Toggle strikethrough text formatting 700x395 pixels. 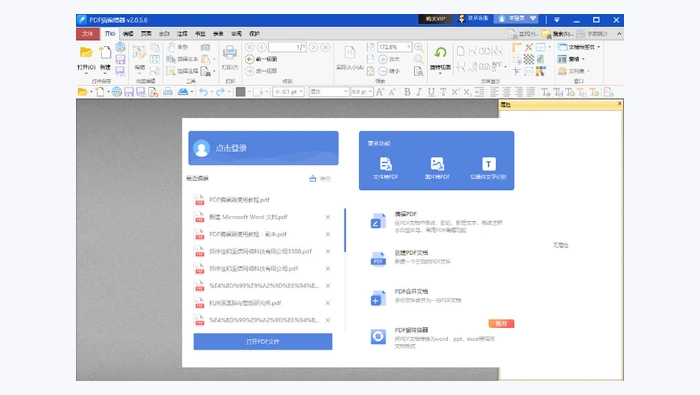pos(443,92)
